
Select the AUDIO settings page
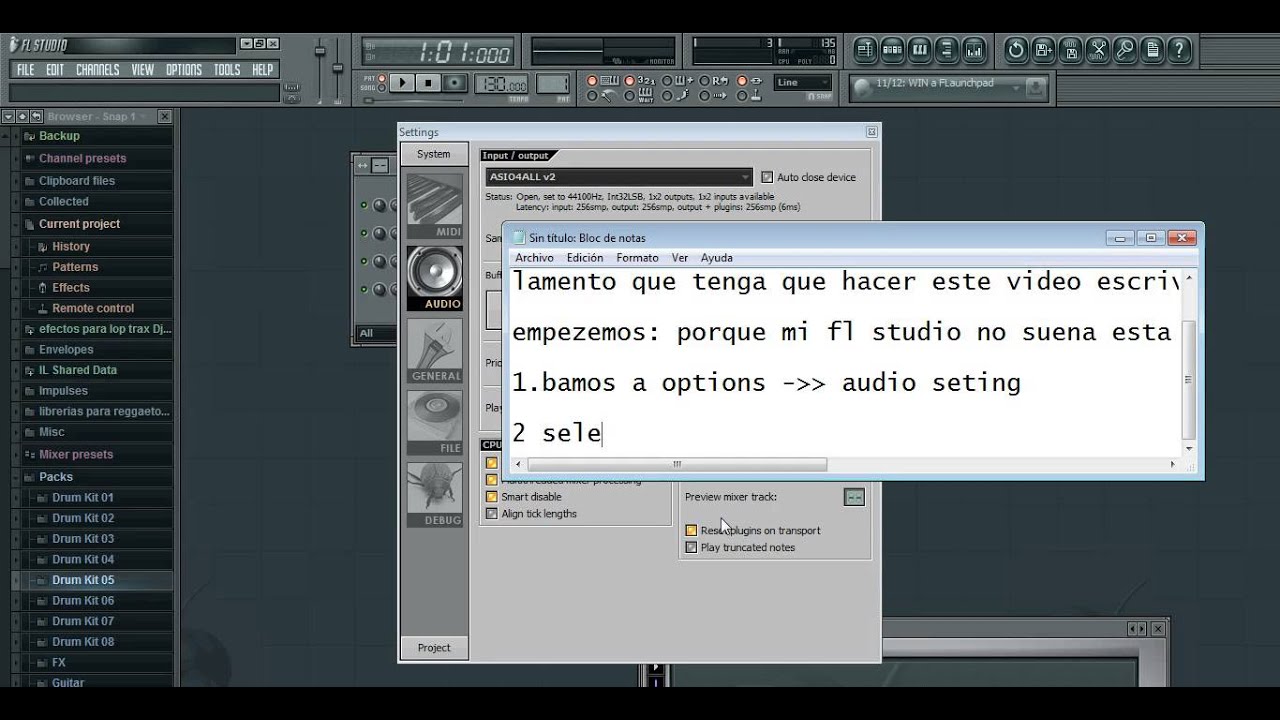[434, 279]
